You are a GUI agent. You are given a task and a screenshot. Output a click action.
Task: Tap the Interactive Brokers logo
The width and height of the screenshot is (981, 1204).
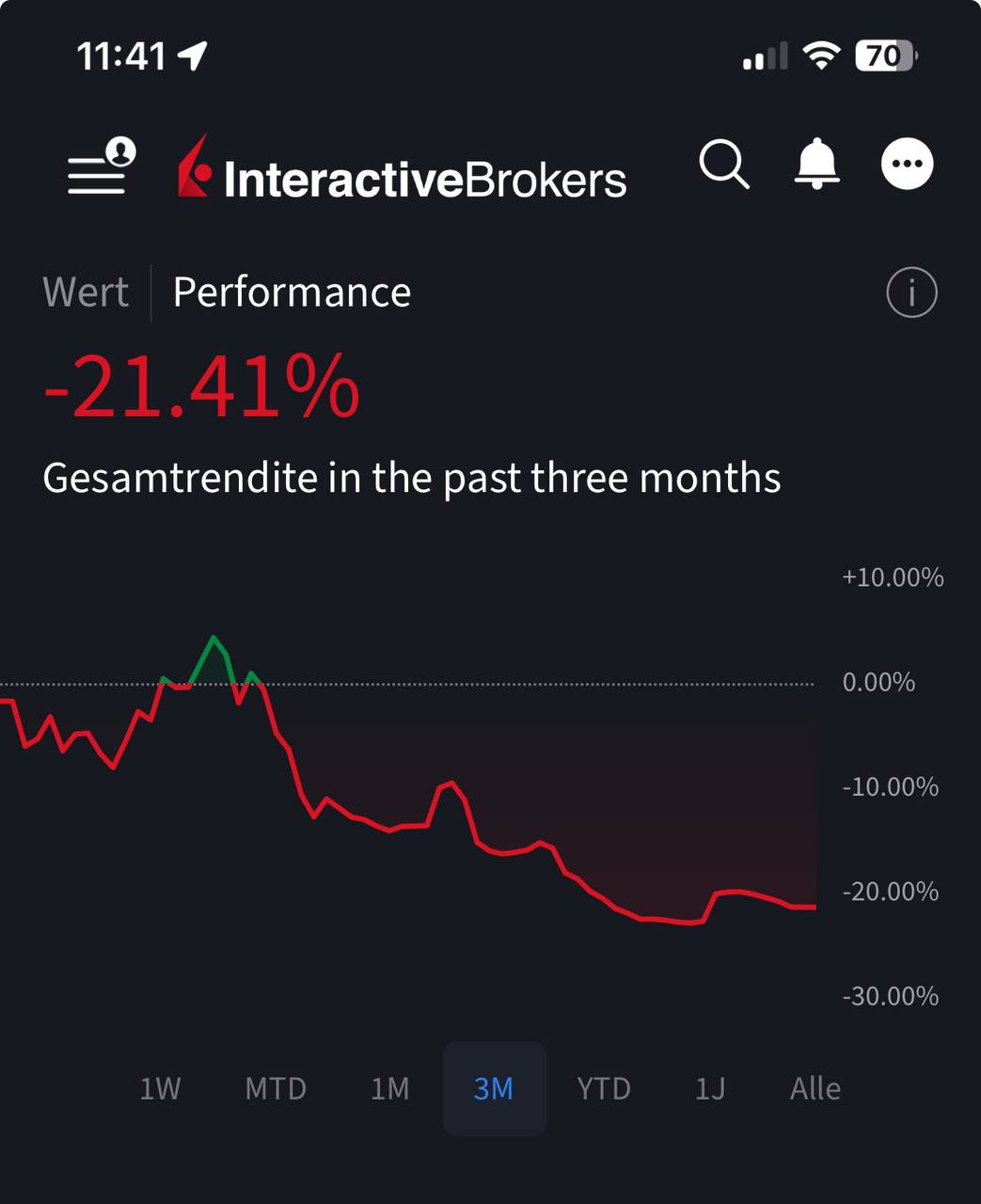coord(403,170)
